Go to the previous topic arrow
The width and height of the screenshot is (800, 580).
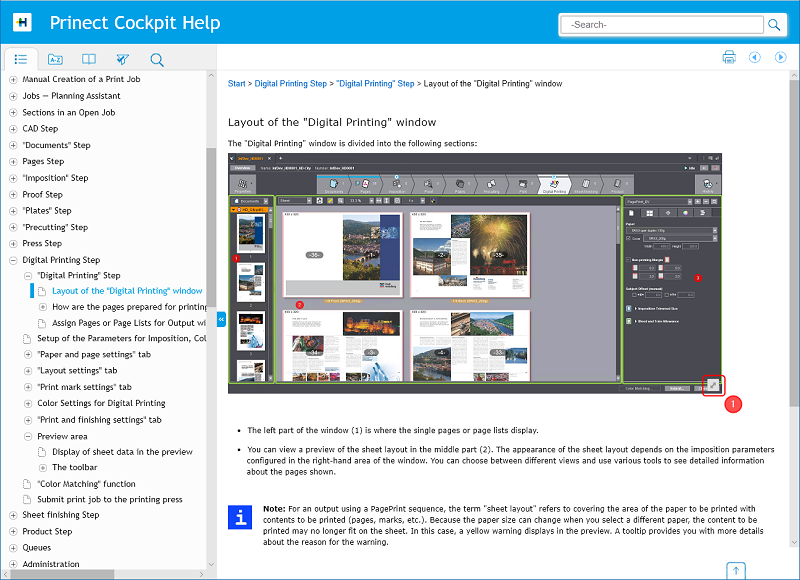pos(755,57)
